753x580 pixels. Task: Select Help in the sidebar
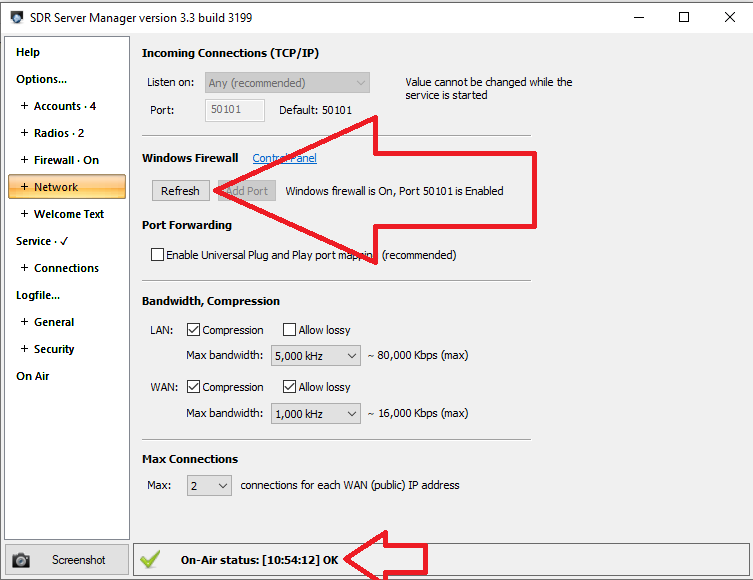28,52
